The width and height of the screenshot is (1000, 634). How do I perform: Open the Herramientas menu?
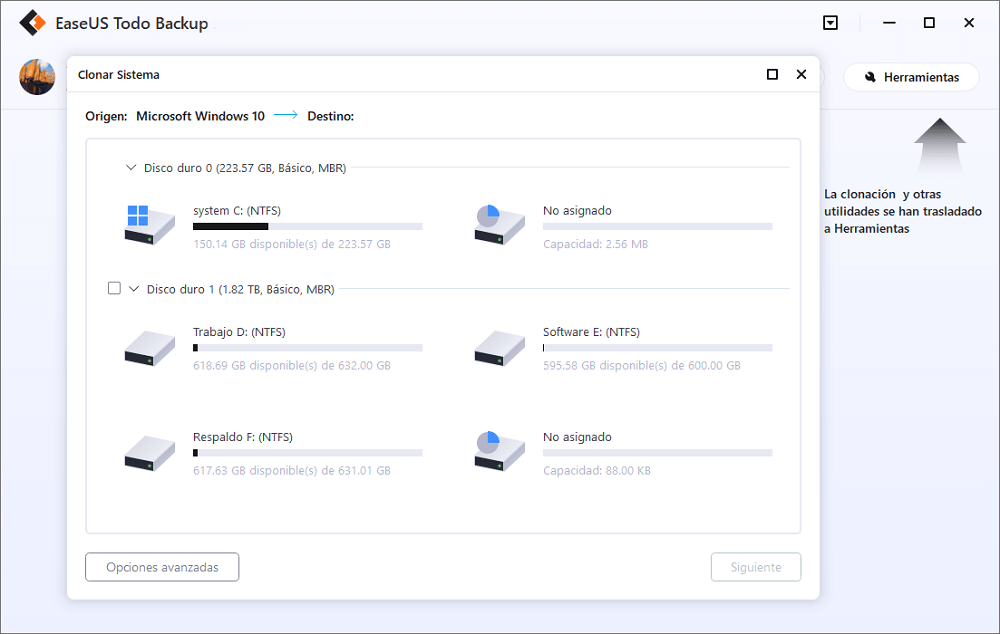click(911, 77)
